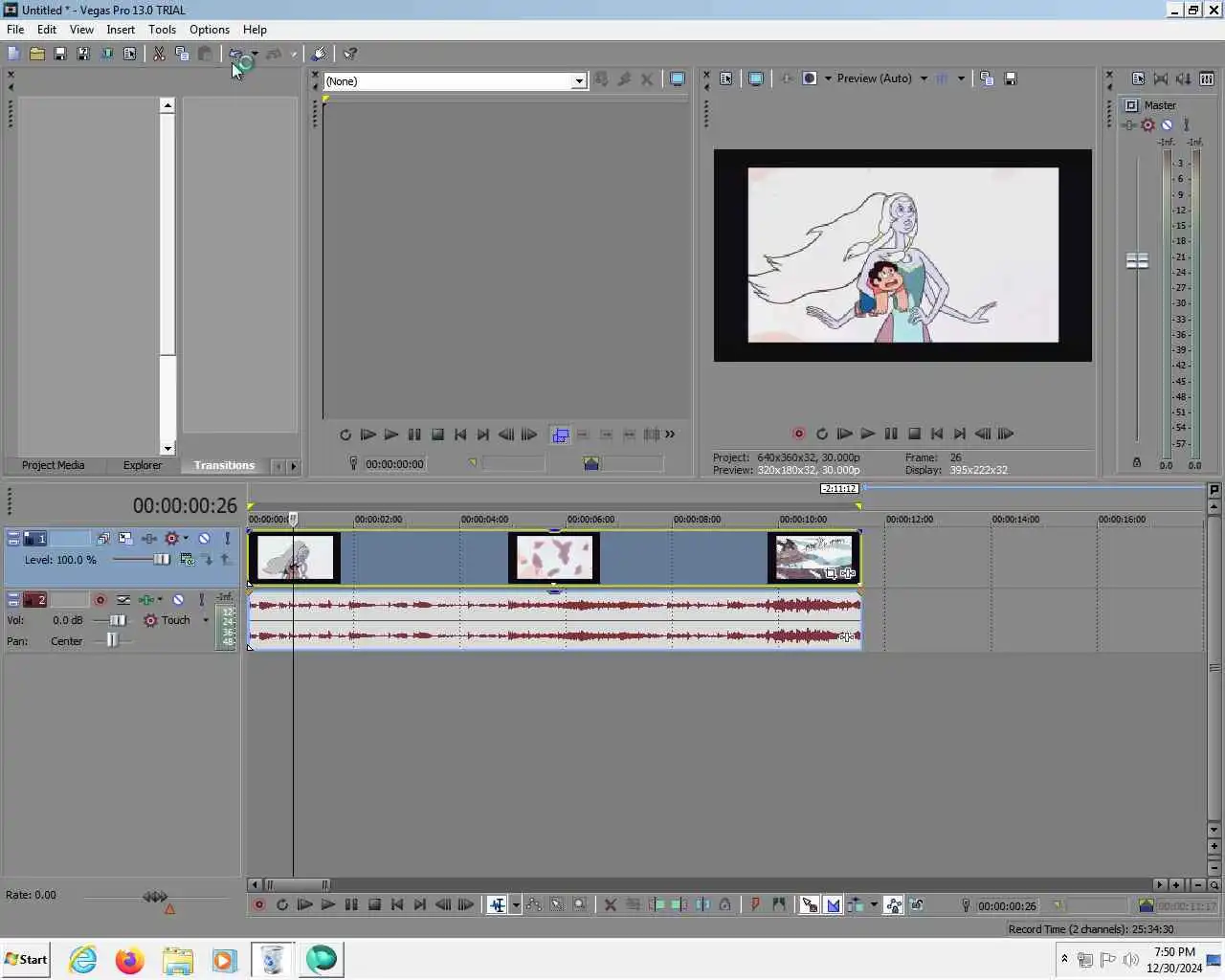
Task: Expand the Overlays dropdown arrow in preview
Action: tap(961, 78)
